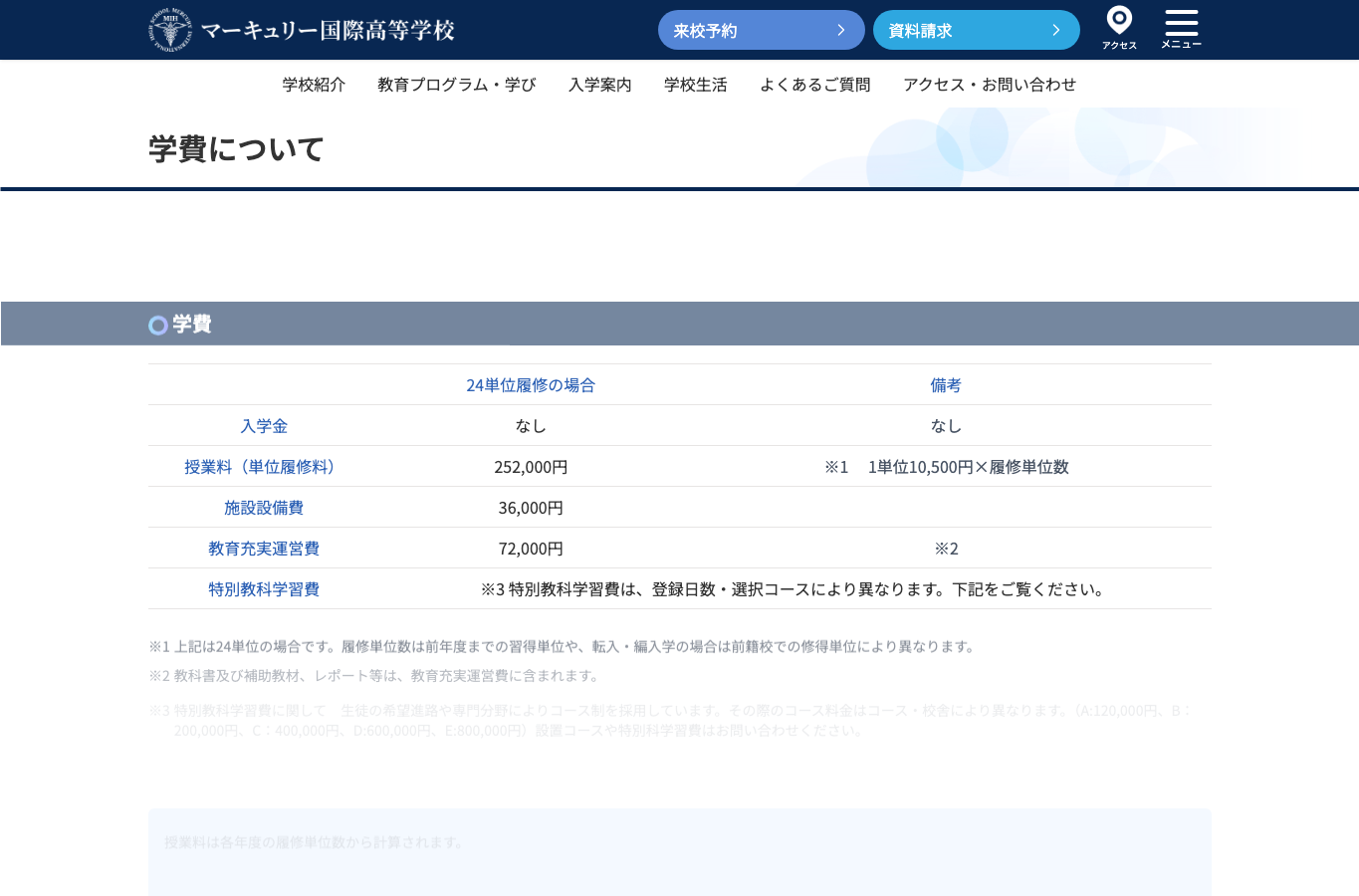
Task: Open アクセス・お問い合わせ menu item
Action: pyautogui.click(x=990, y=85)
